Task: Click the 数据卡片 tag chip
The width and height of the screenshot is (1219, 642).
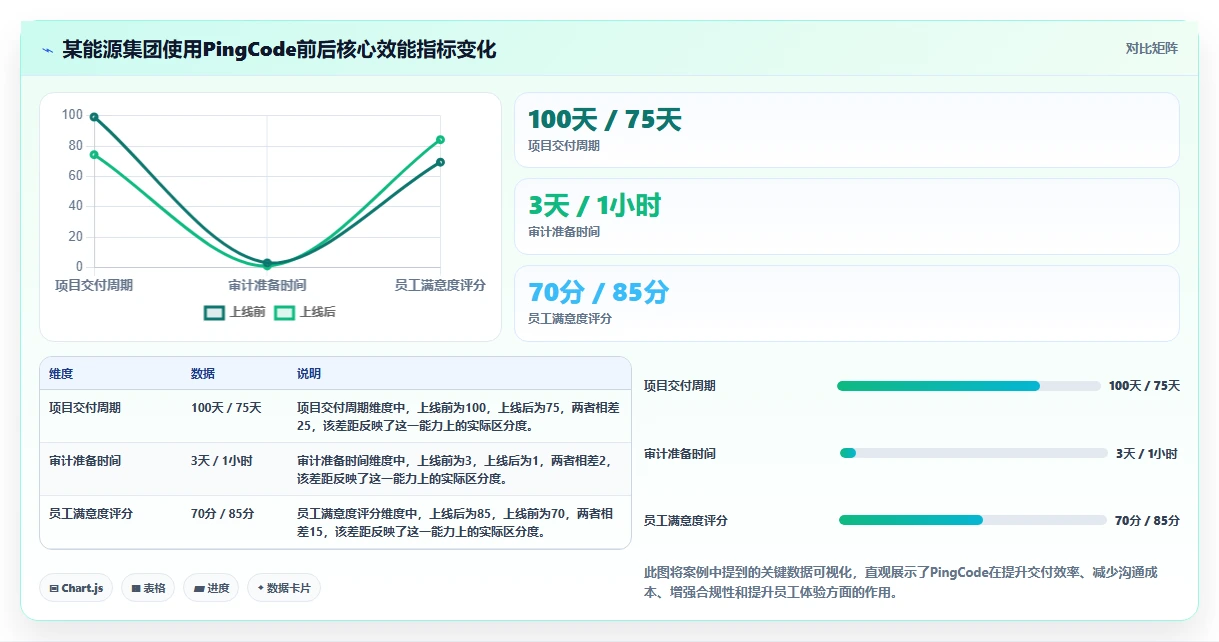Action: tap(284, 588)
